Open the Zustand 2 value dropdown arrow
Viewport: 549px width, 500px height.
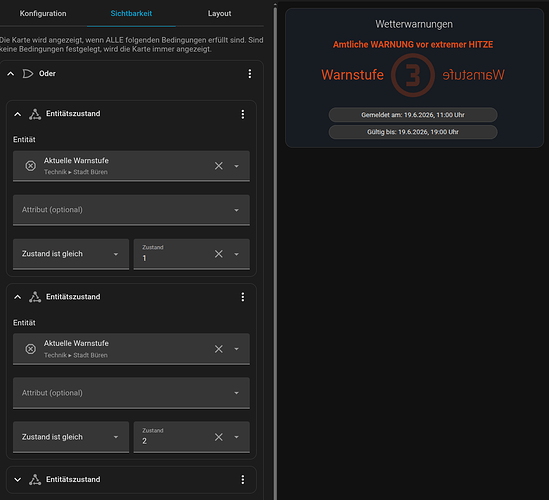click(237, 437)
